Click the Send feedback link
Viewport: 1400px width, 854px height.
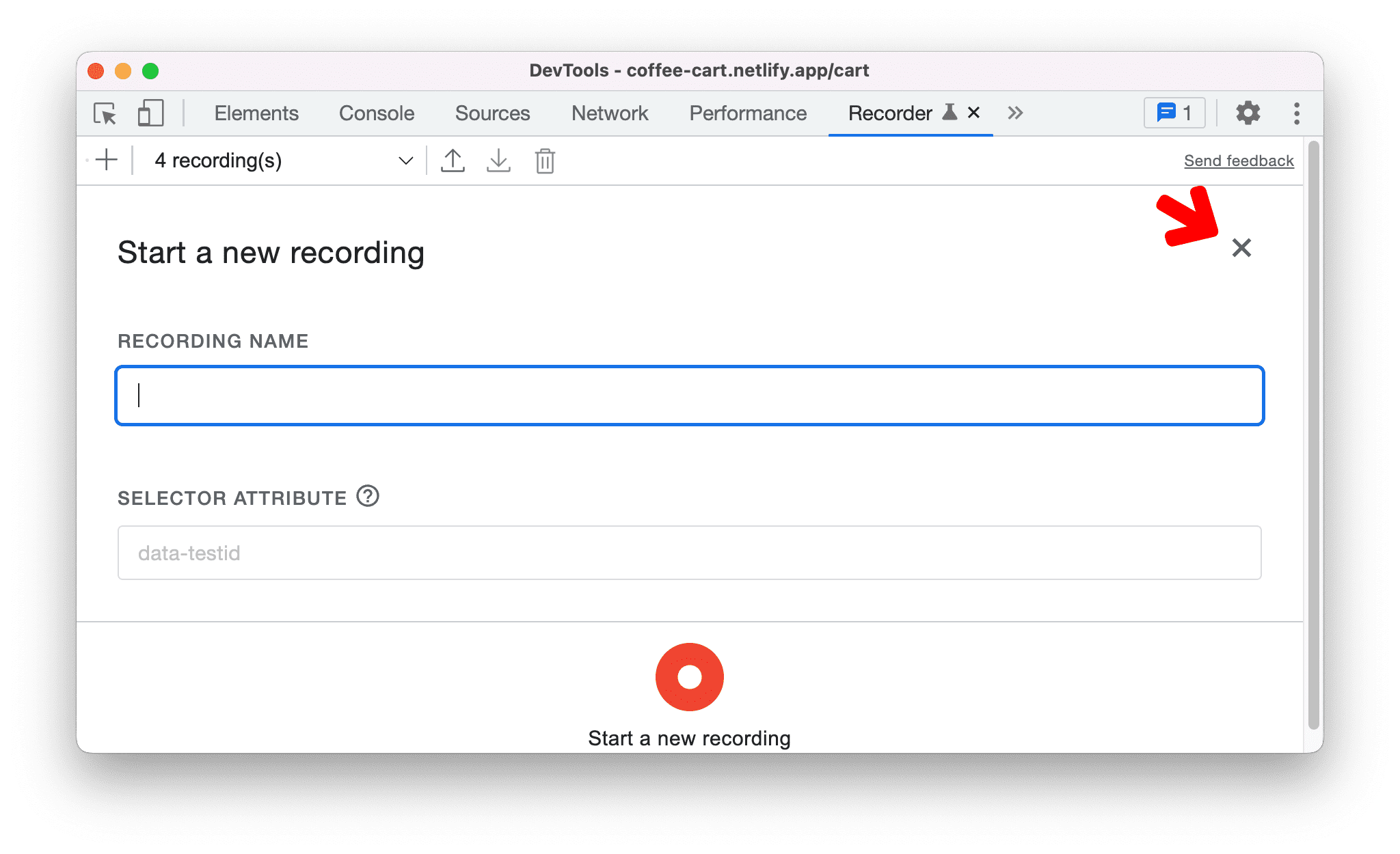coord(1238,159)
